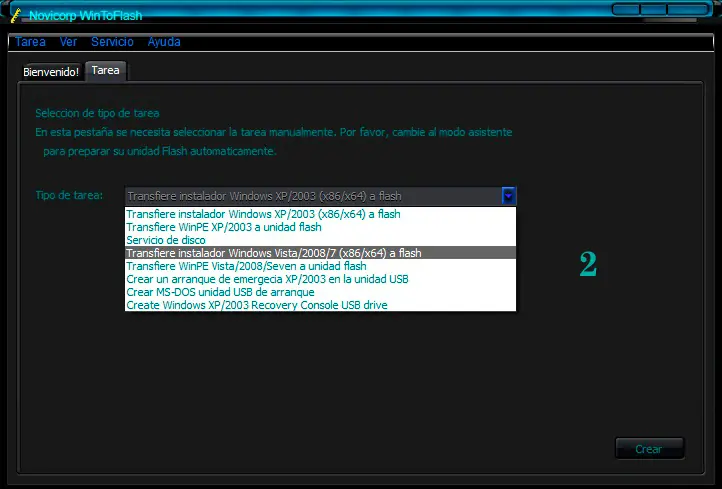This screenshot has height=489, width=722.
Task: Select the Servicio de disco option
Action: click(320, 240)
